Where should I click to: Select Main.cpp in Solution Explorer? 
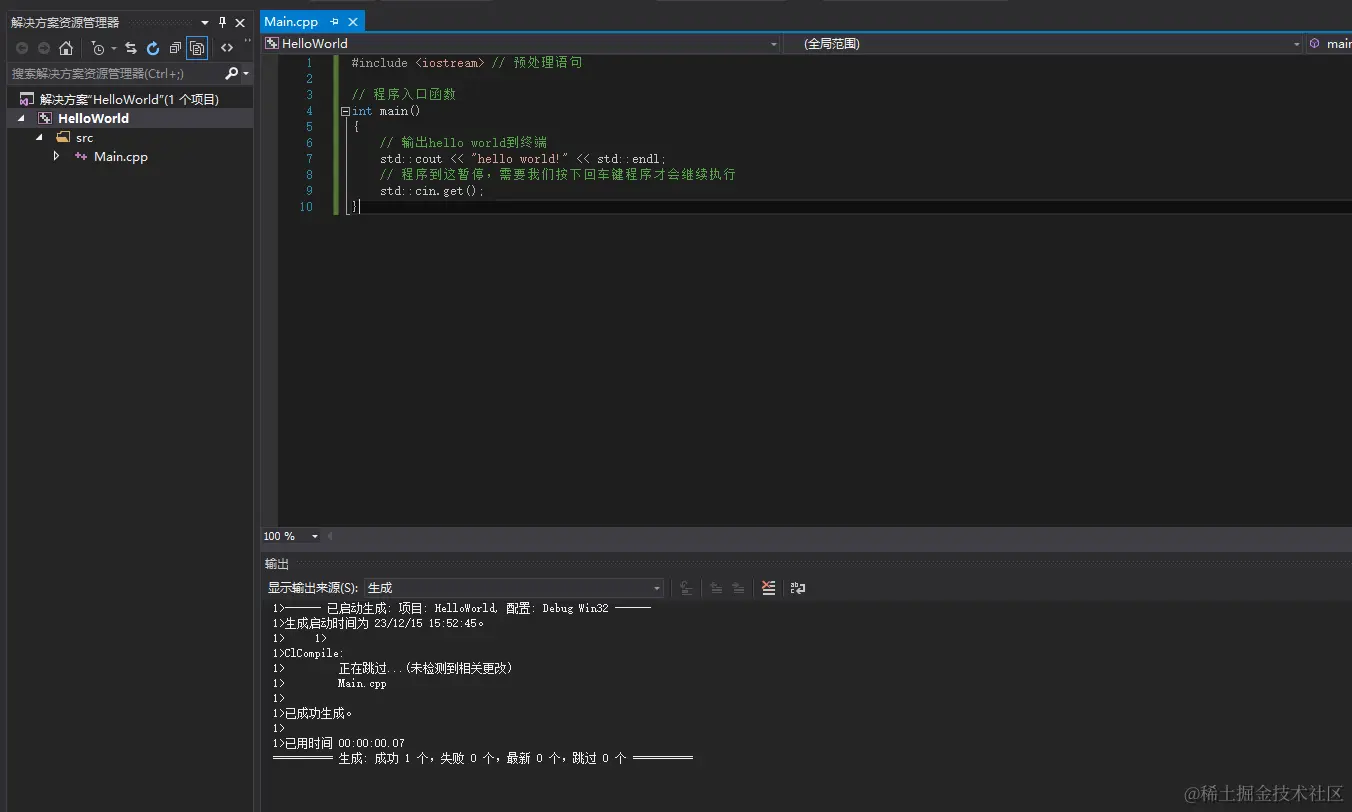click(x=120, y=156)
